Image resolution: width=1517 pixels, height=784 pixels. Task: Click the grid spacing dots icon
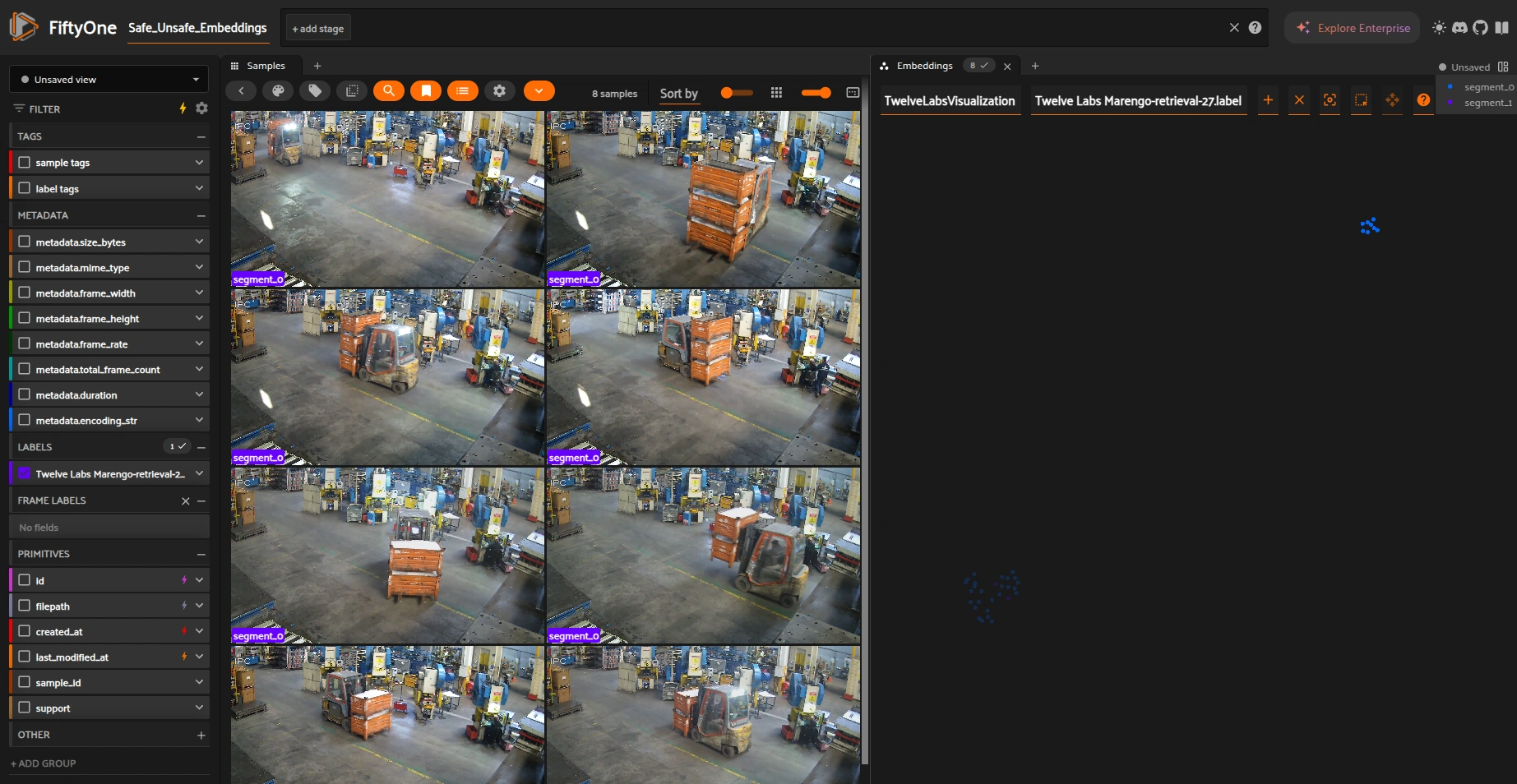pyautogui.click(x=776, y=93)
